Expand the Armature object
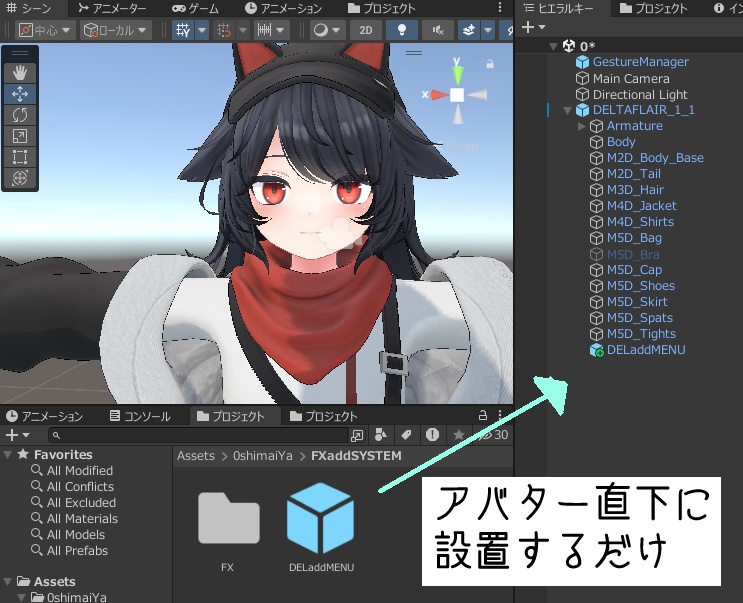 [581, 126]
